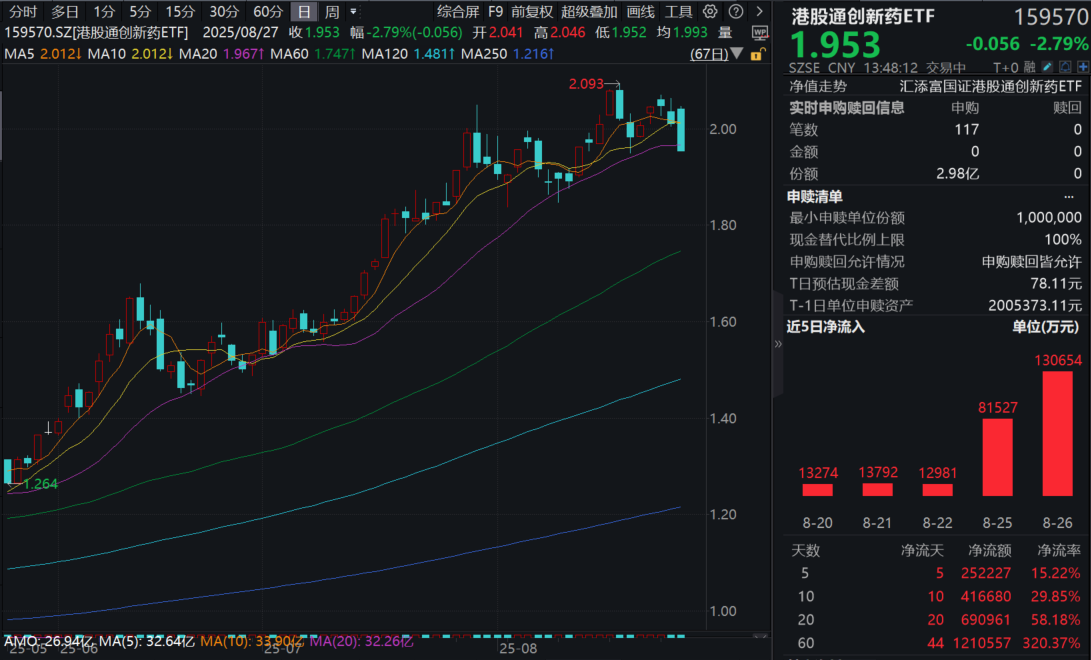Switch to the 分时 intraday tab

tap(21, 12)
